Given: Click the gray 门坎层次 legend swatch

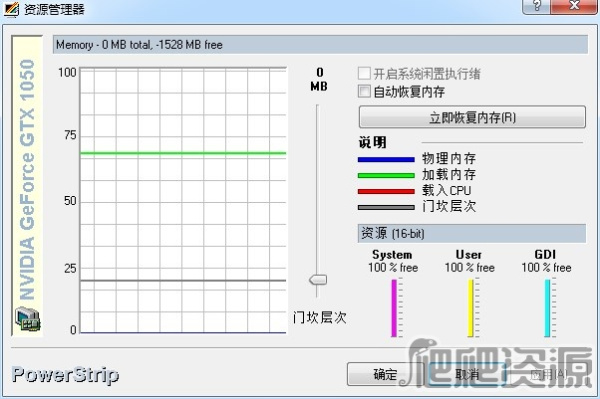Looking at the screenshot, I should tap(386, 207).
